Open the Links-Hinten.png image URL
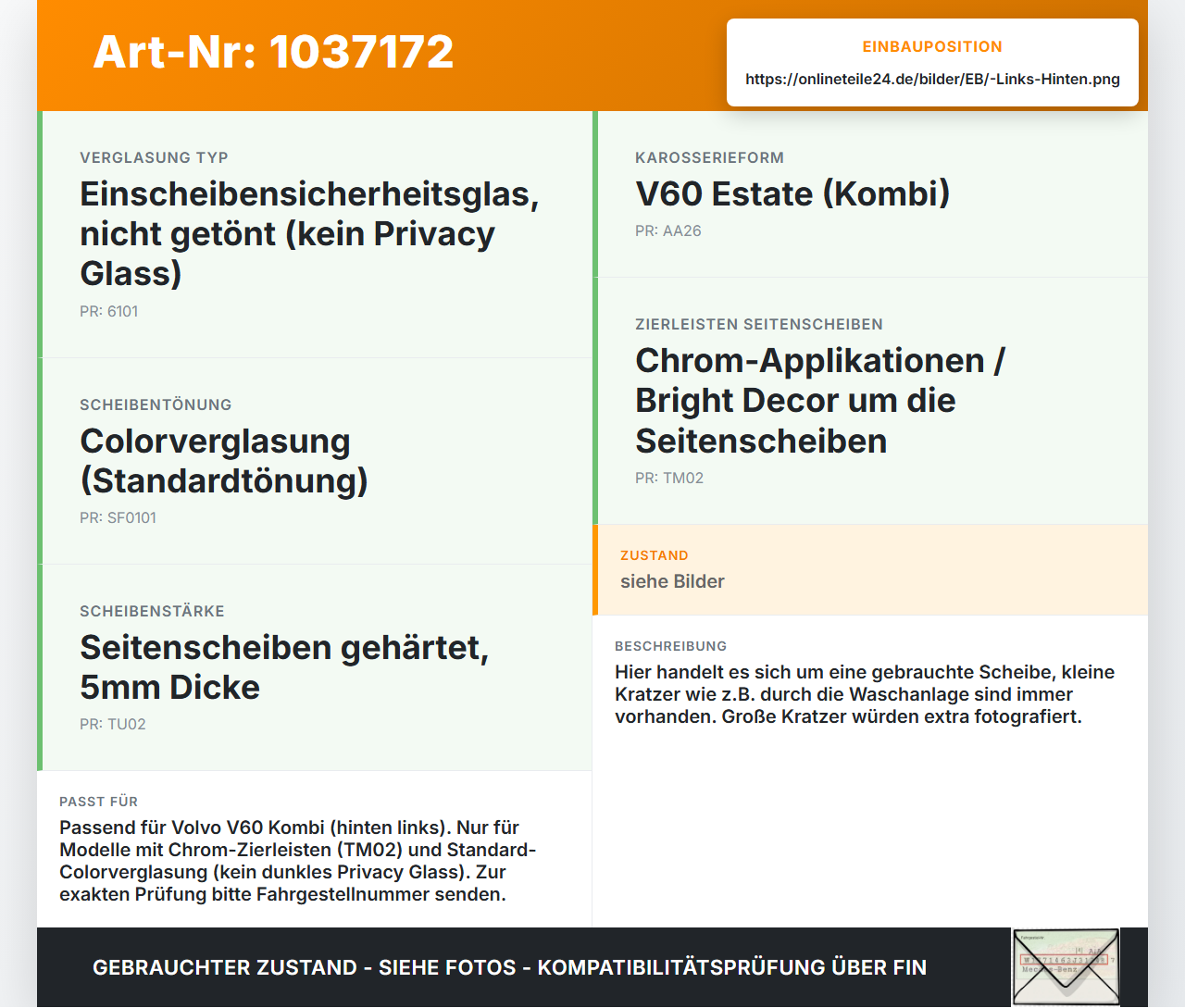This screenshot has width=1185, height=1008. click(x=932, y=79)
